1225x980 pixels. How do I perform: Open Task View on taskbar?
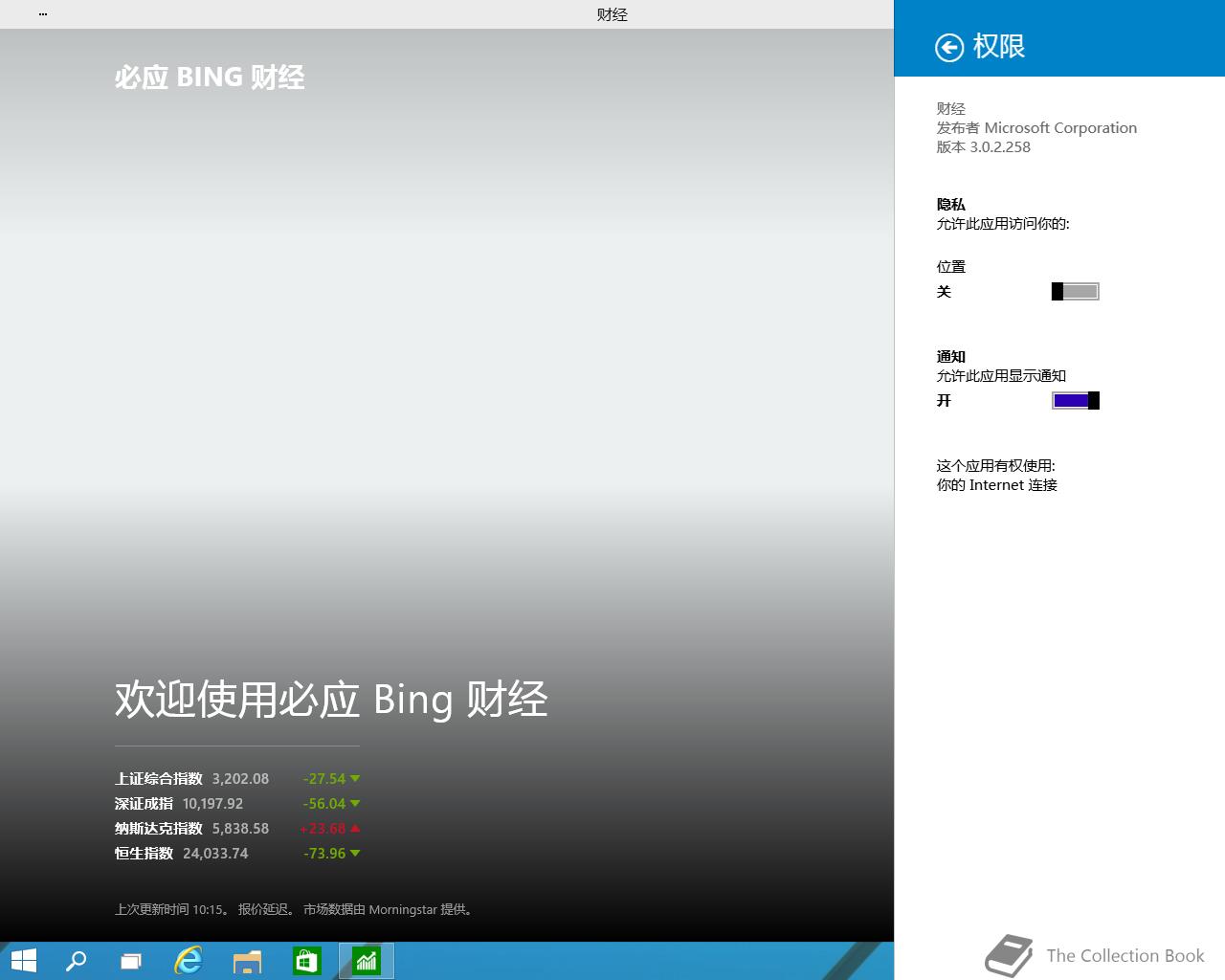tap(131, 961)
